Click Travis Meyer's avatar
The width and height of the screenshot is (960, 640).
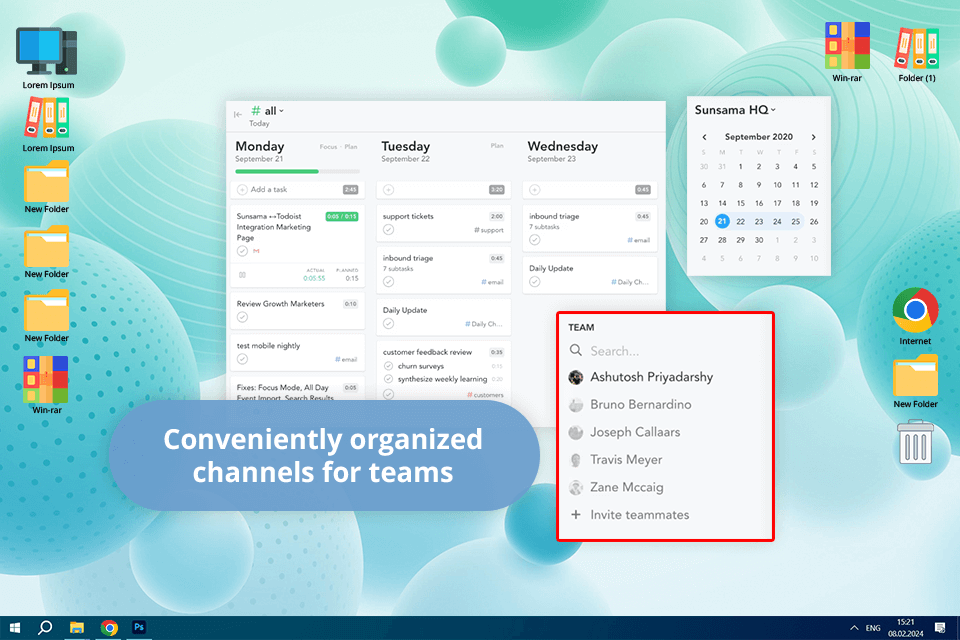(x=576, y=460)
